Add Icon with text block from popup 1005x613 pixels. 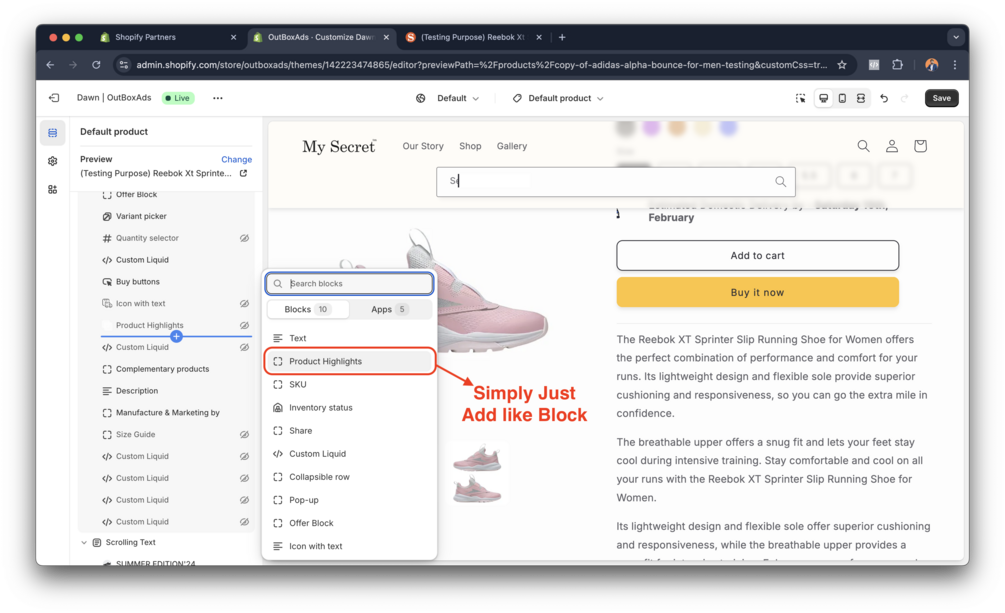pyautogui.click(x=350, y=546)
